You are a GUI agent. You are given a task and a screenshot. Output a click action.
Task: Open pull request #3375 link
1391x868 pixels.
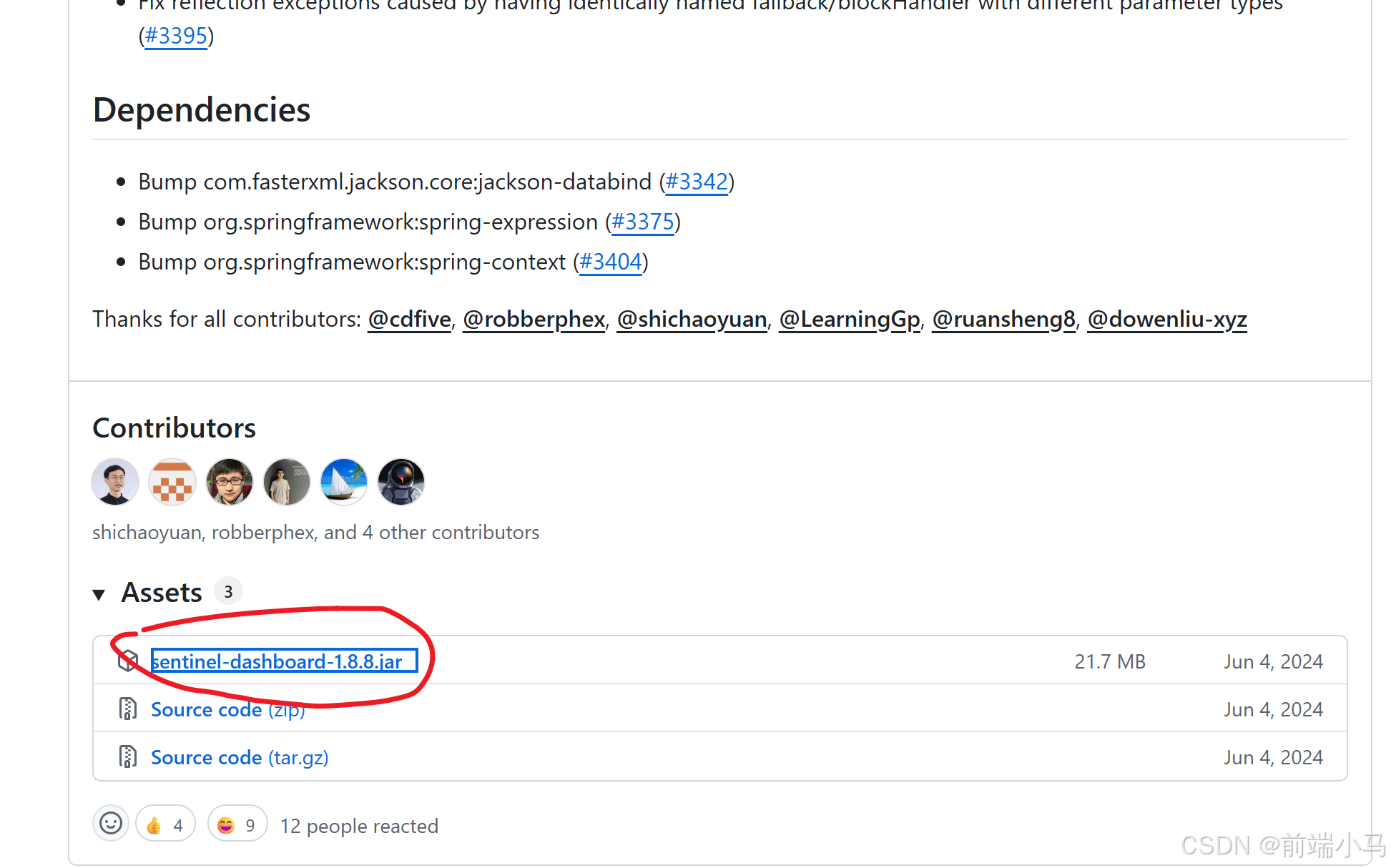click(643, 222)
